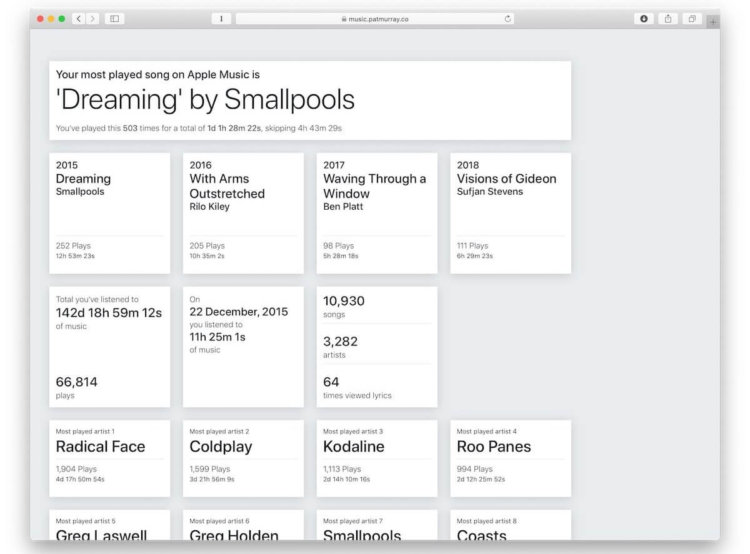This screenshot has width=750, height=554.
Task: Click 1,113 Plays under Kodaline
Action: coord(342,469)
